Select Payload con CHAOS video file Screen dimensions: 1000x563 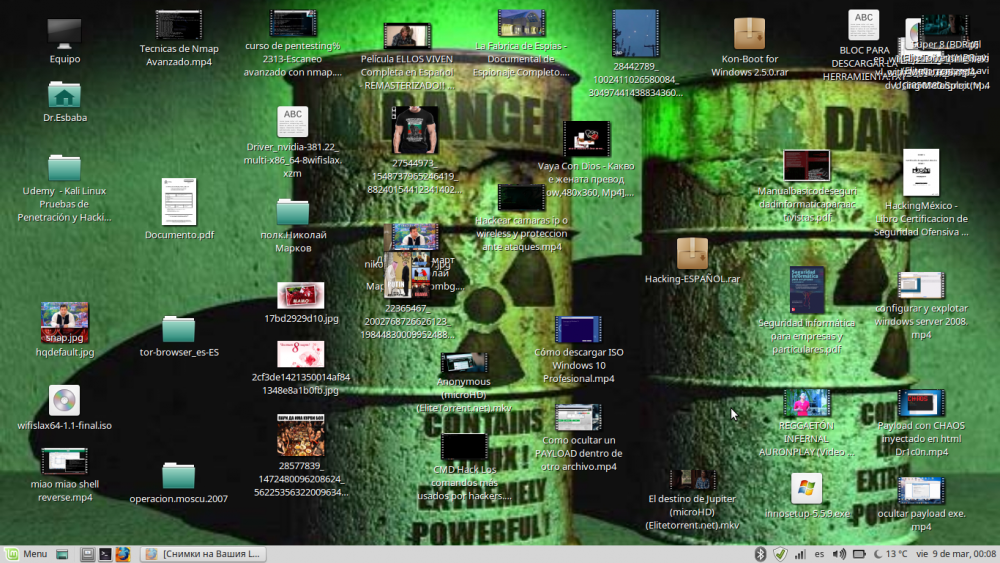921,403
